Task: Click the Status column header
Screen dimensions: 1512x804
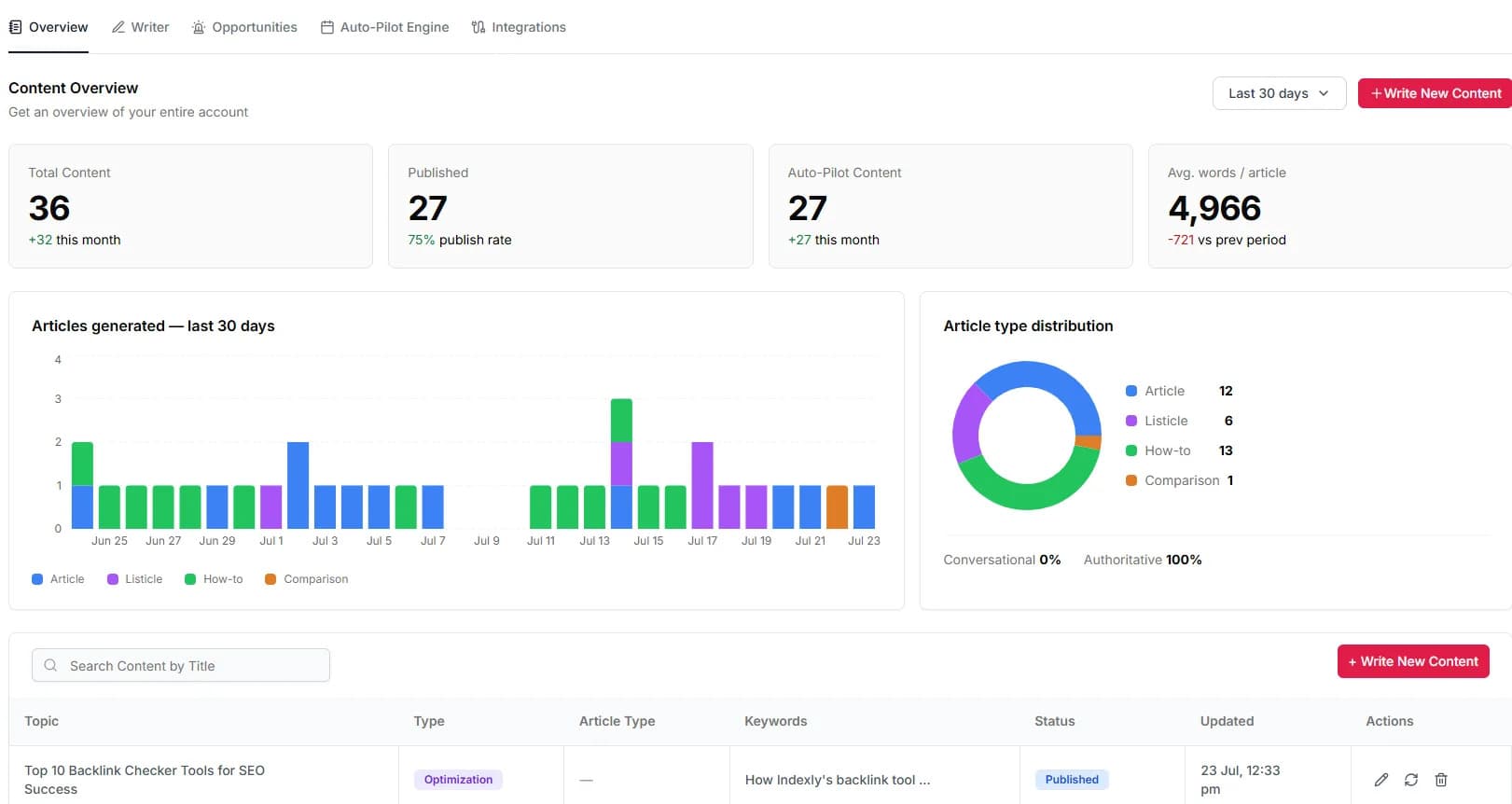Action: click(x=1054, y=721)
